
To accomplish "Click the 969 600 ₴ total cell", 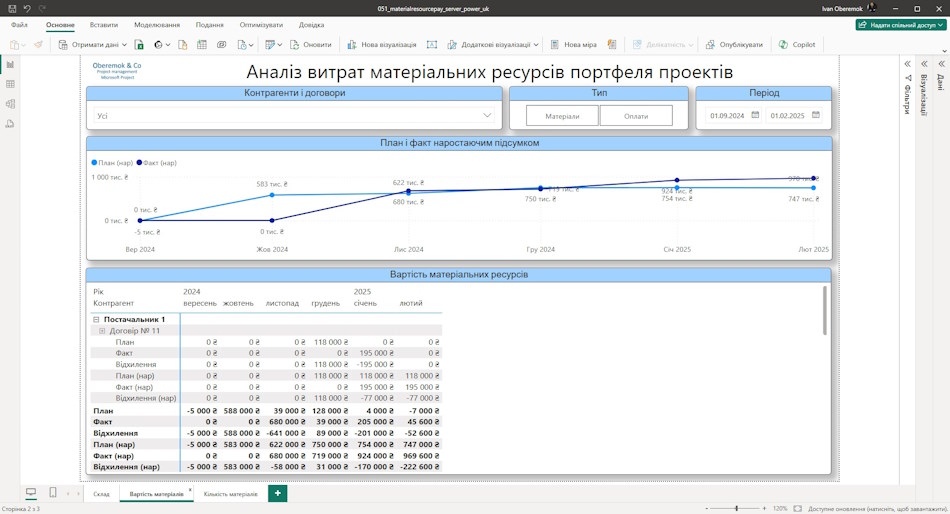I will [420, 456].
